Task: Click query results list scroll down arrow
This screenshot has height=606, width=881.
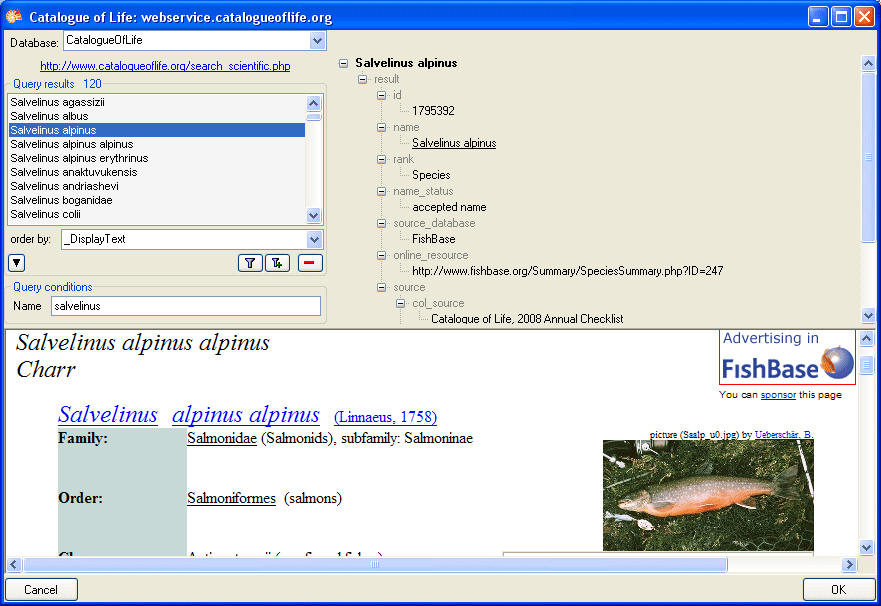Action: (x=314, y=215)
